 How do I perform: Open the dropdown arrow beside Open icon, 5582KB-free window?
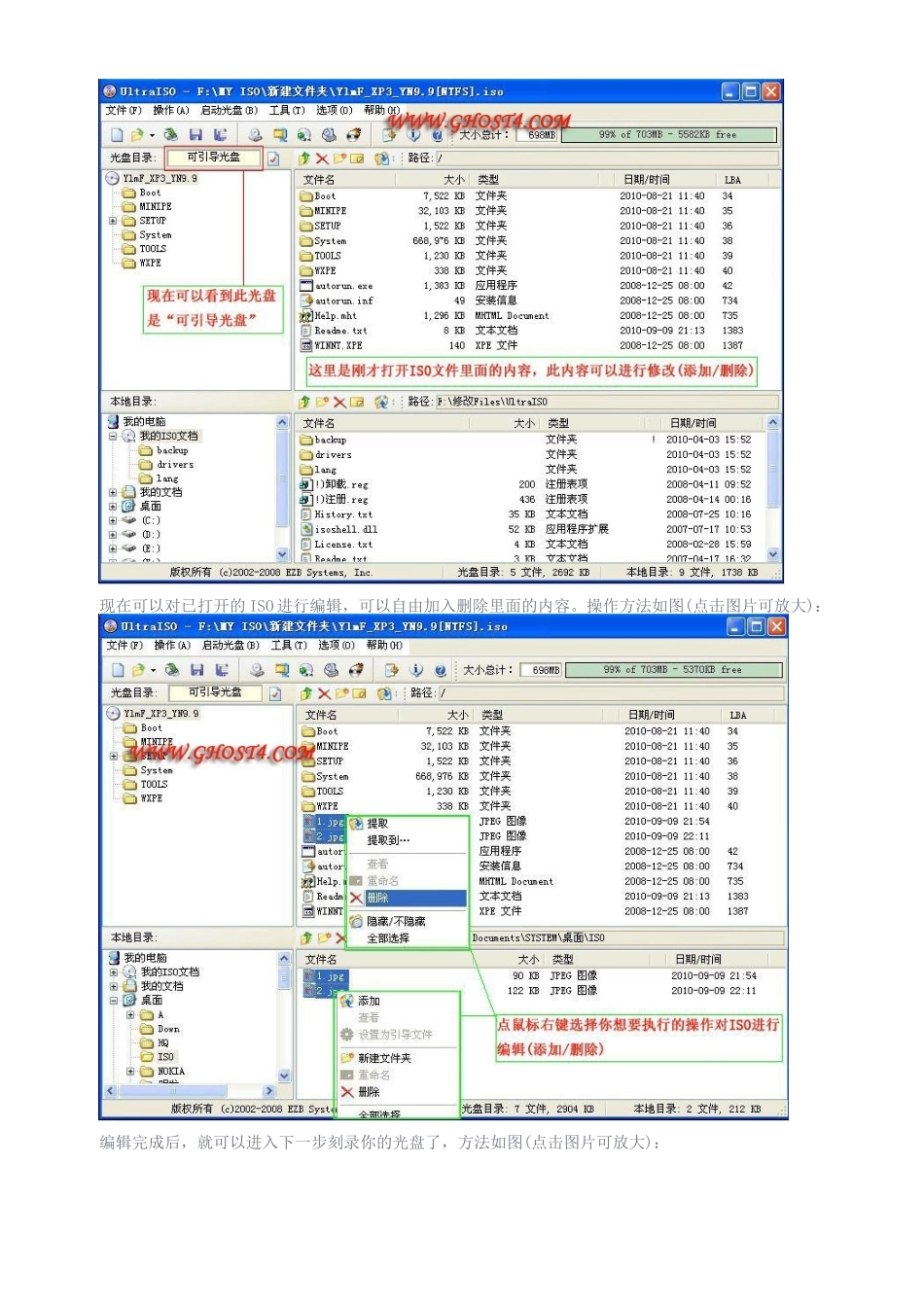coord(152,136)
